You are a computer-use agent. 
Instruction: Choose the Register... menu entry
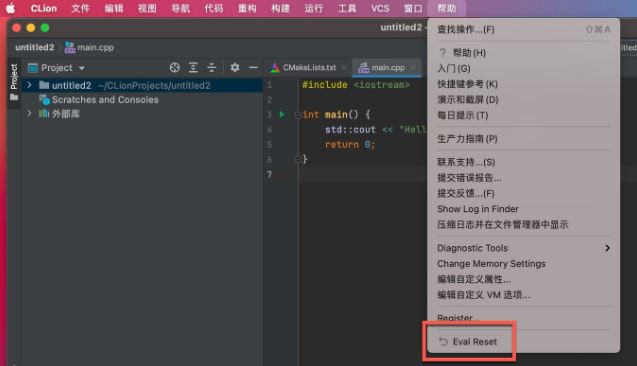coord(523,318)
